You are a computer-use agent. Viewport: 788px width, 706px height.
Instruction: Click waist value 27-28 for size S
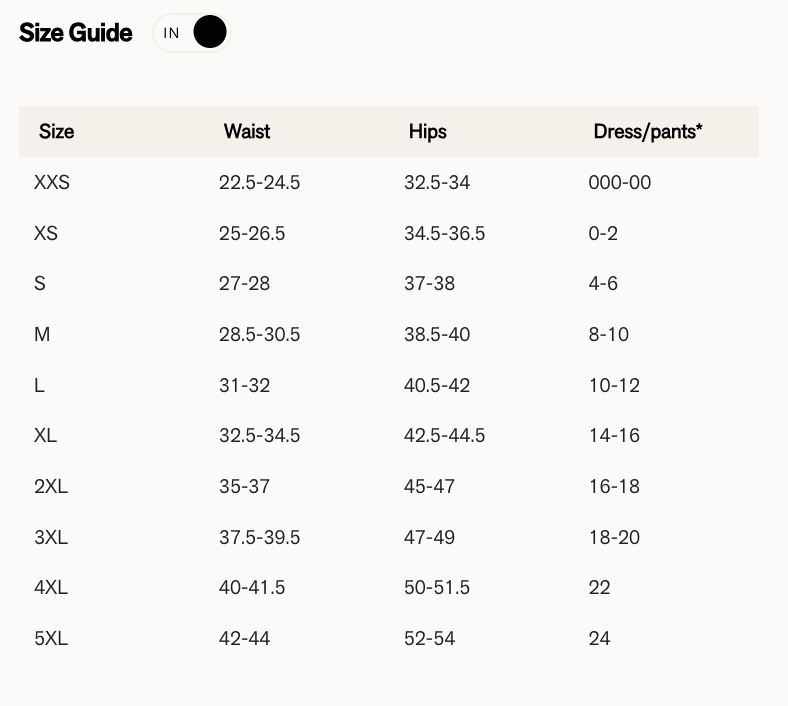[x=244, y=284]
